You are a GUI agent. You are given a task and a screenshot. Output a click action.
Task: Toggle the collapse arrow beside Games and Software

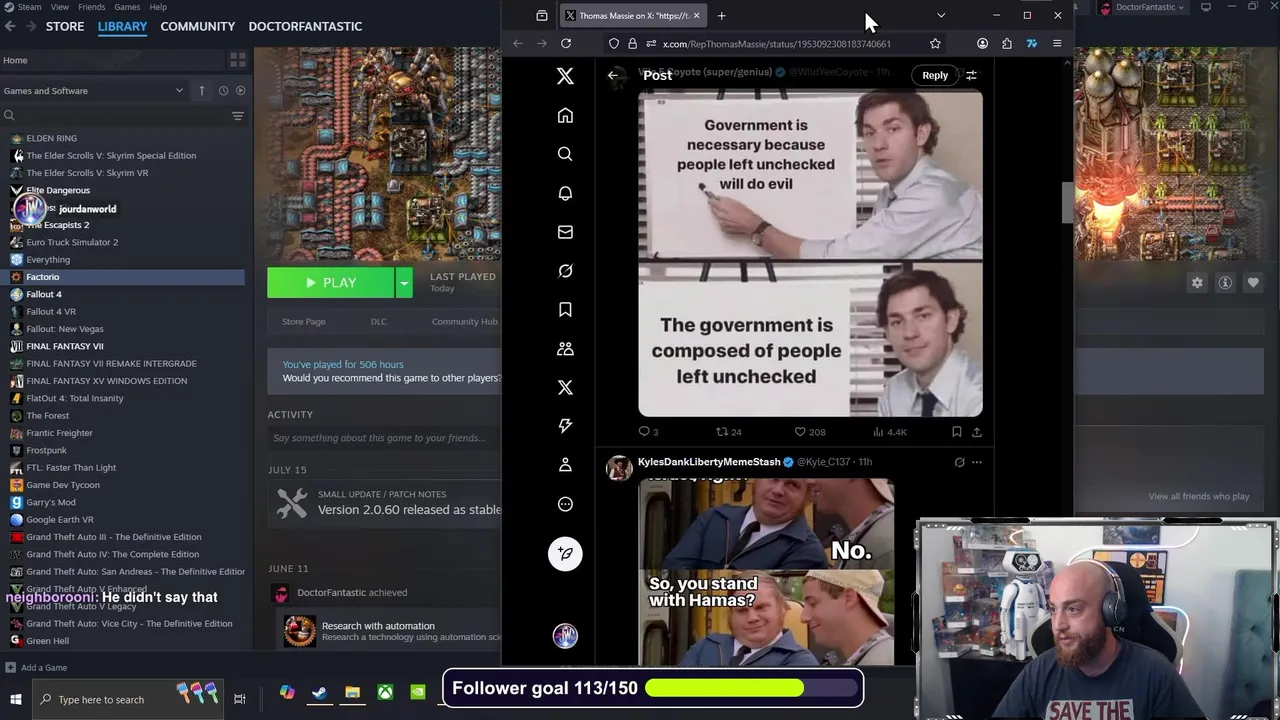click(201, 90)
